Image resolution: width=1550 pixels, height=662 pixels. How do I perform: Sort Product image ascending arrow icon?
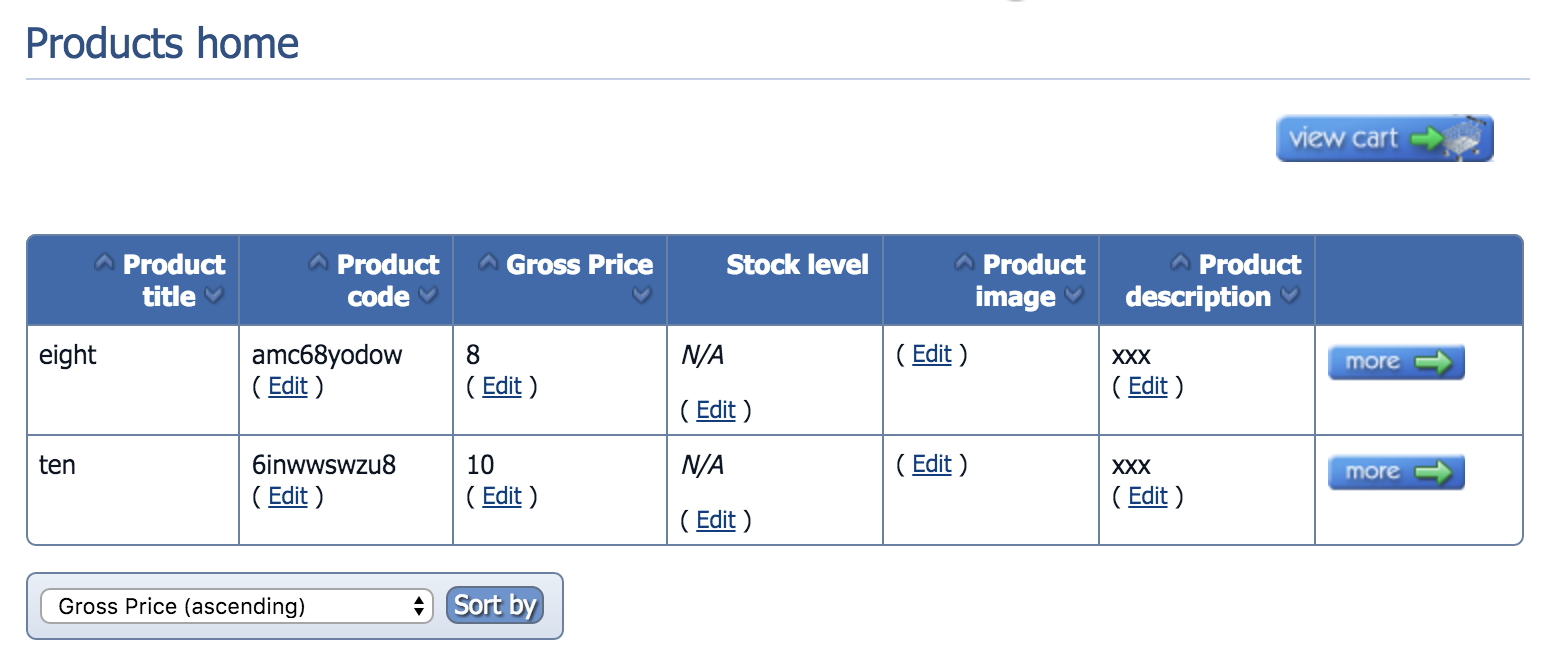[x=964, y=264]
